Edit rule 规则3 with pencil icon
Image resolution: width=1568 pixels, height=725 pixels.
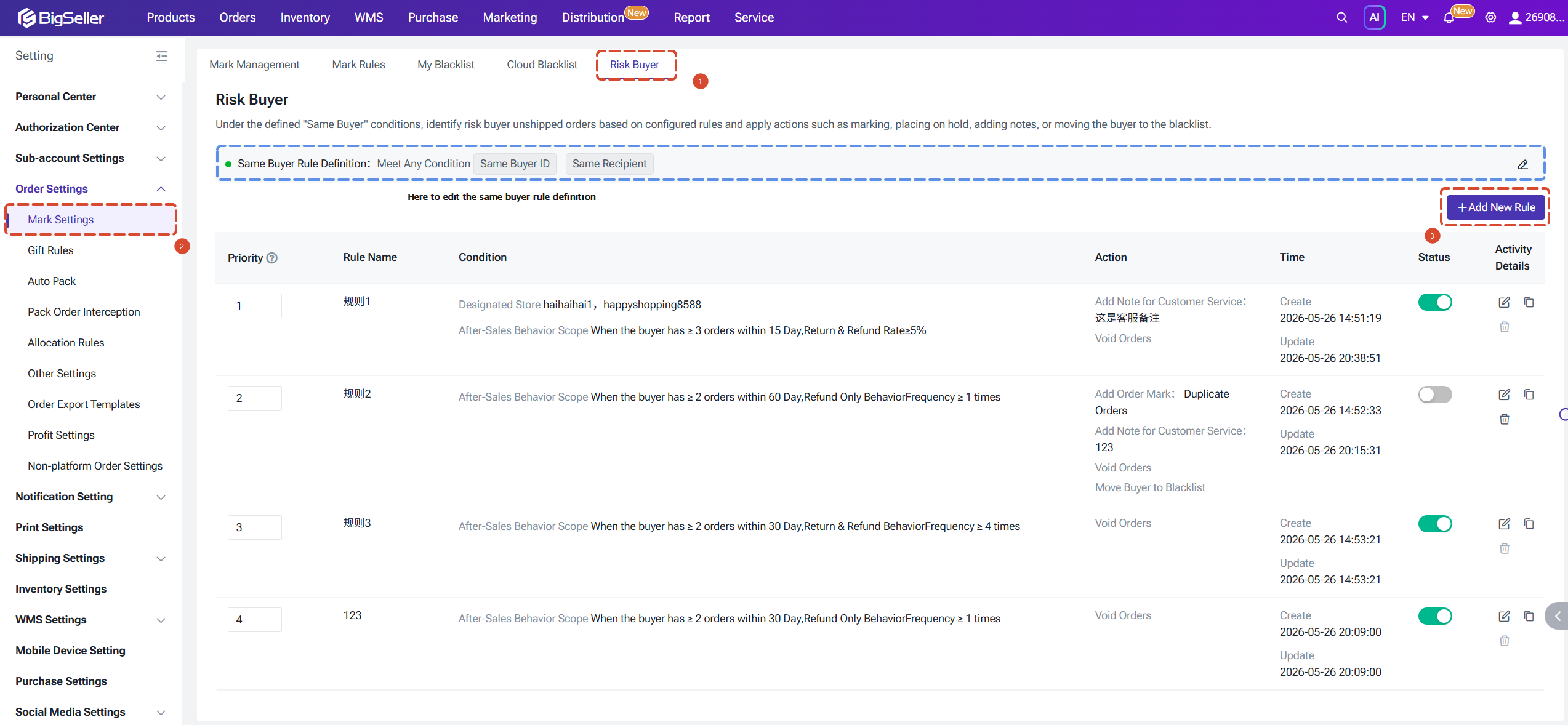(1504, 524)
